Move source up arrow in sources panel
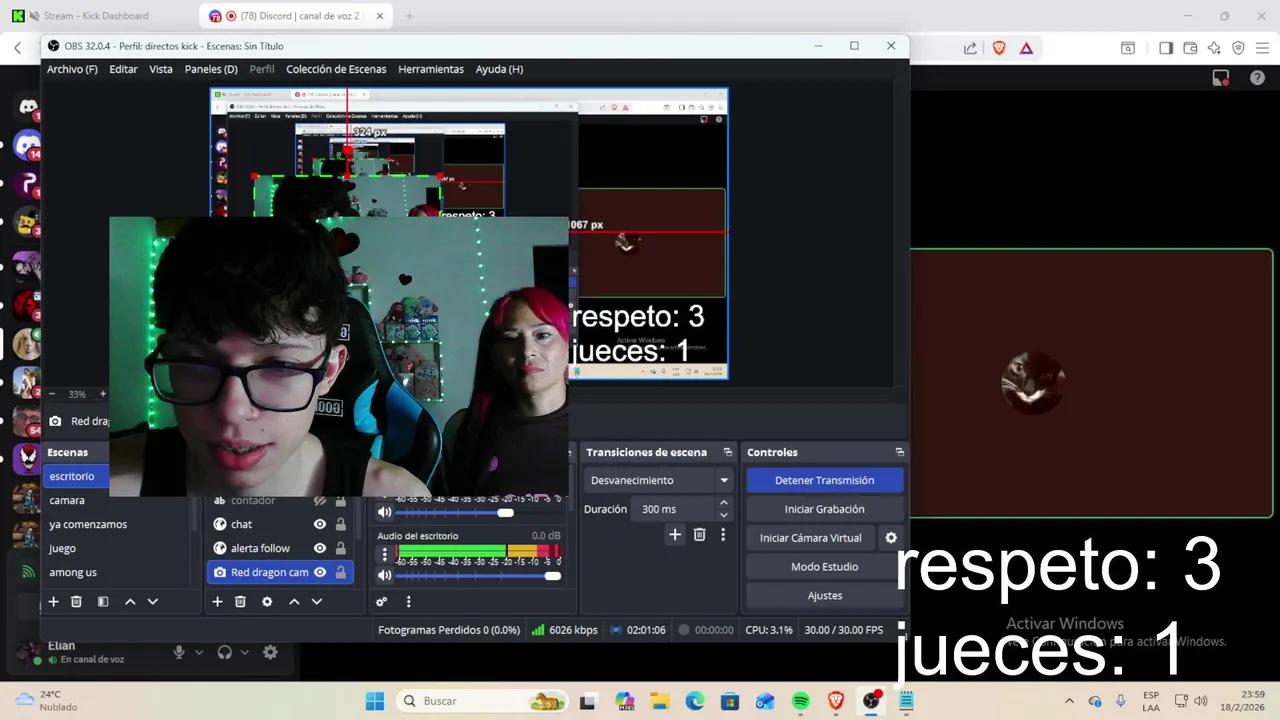The image size is (1280, 720). click(x=294, y=601)
